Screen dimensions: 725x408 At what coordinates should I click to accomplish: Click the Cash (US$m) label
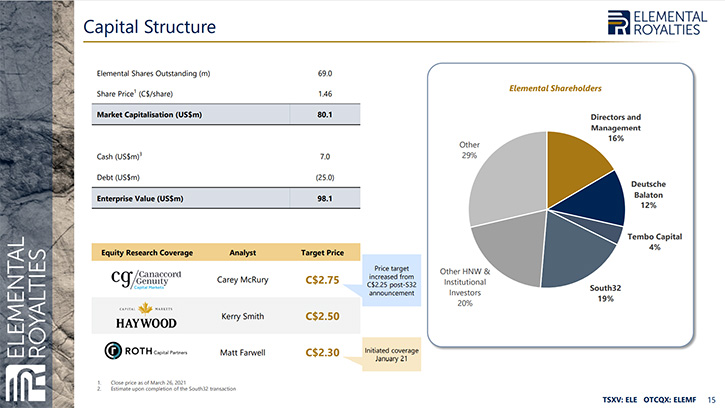pos(119,156)
